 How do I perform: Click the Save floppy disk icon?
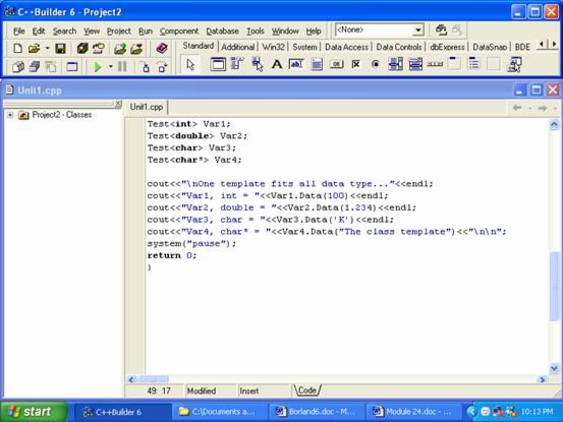tap(60, 48)
